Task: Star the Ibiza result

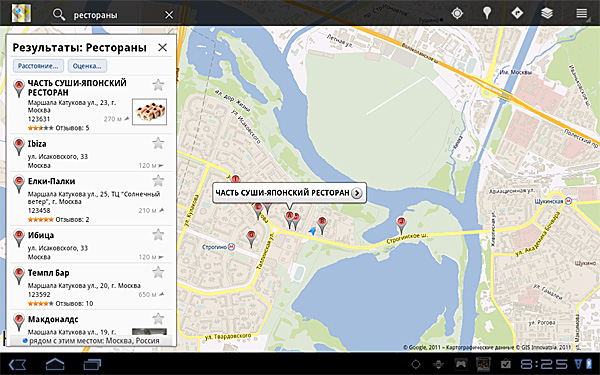Action: [158, 143]
